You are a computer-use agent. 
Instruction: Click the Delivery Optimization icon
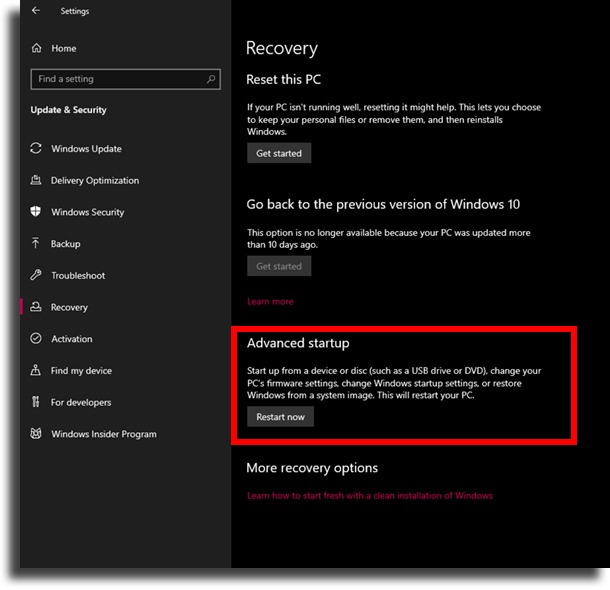tap(36, 180)
